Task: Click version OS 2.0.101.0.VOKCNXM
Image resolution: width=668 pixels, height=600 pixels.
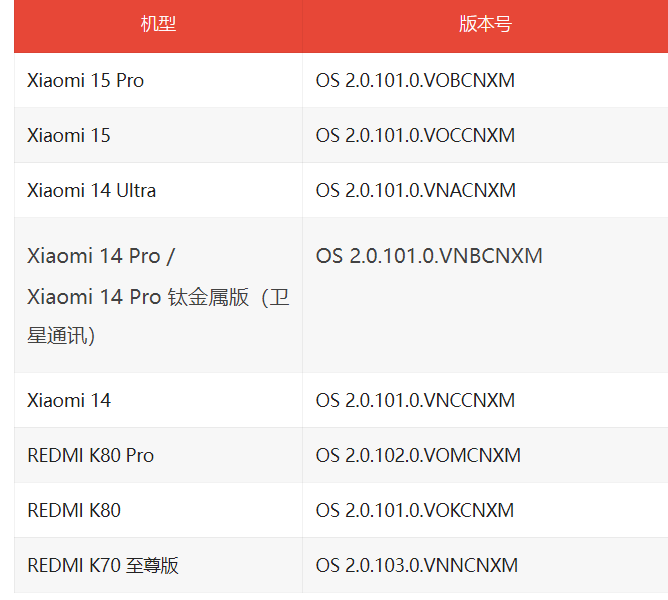Action: 415,510
